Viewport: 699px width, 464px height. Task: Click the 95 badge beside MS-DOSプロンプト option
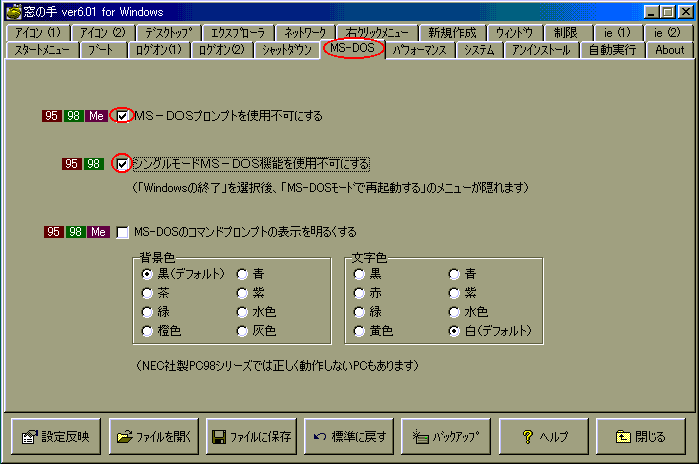tap(52, 116)
